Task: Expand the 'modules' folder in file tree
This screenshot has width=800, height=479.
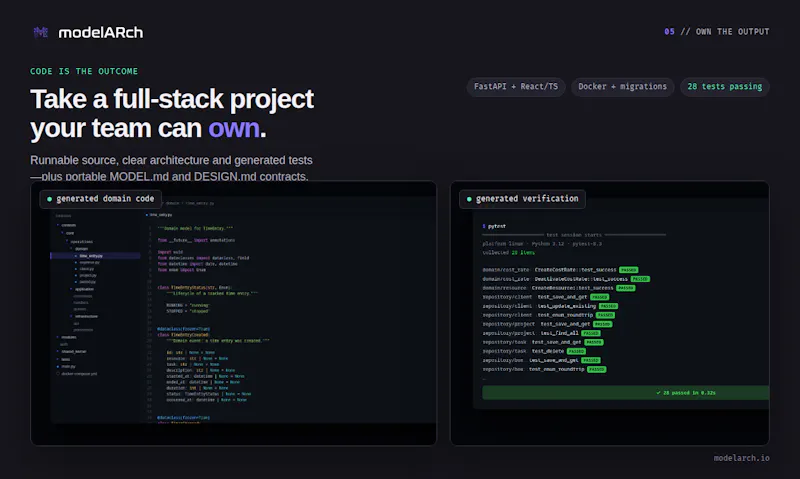Action: [66, 337]
